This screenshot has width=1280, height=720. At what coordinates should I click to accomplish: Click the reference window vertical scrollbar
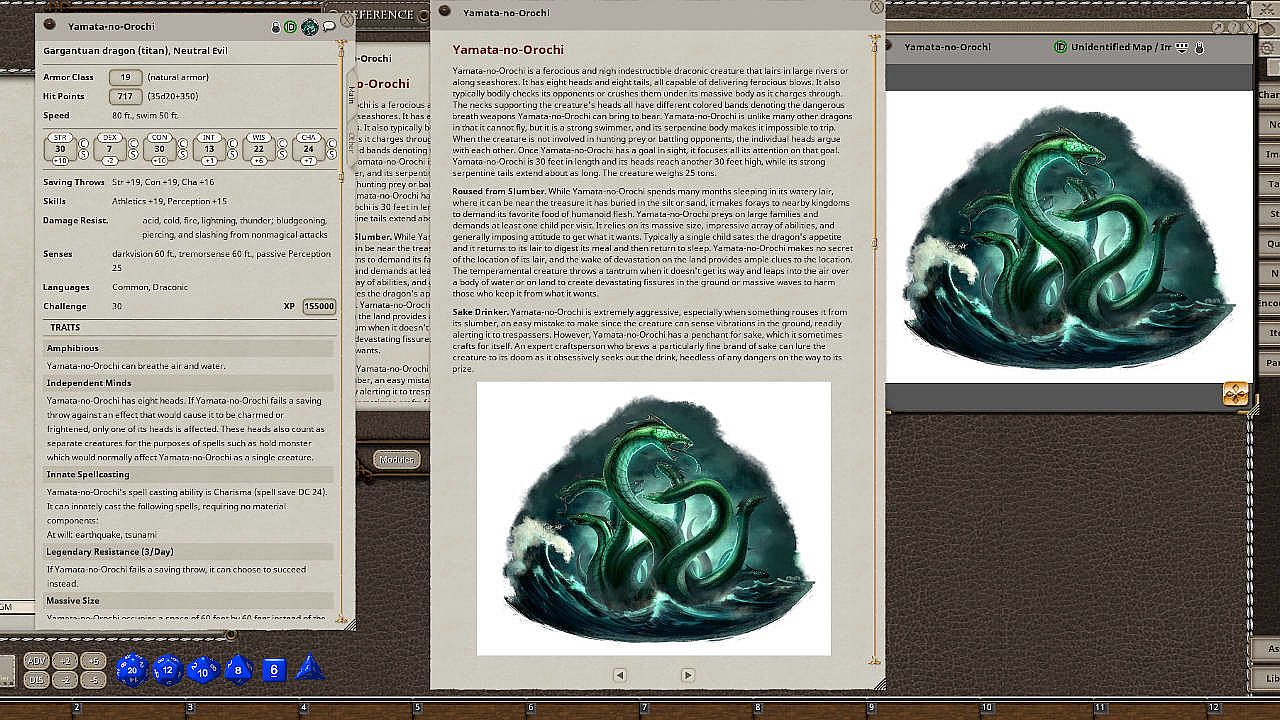pyautogui.click(x=875, y=350)
